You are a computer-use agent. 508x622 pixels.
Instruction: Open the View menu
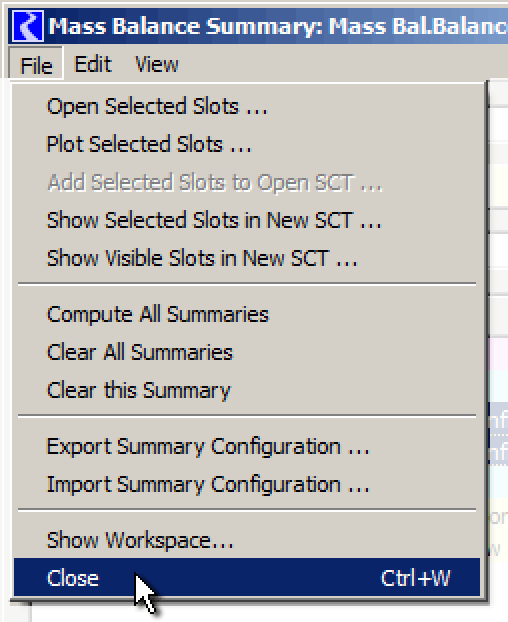(157, 64)
